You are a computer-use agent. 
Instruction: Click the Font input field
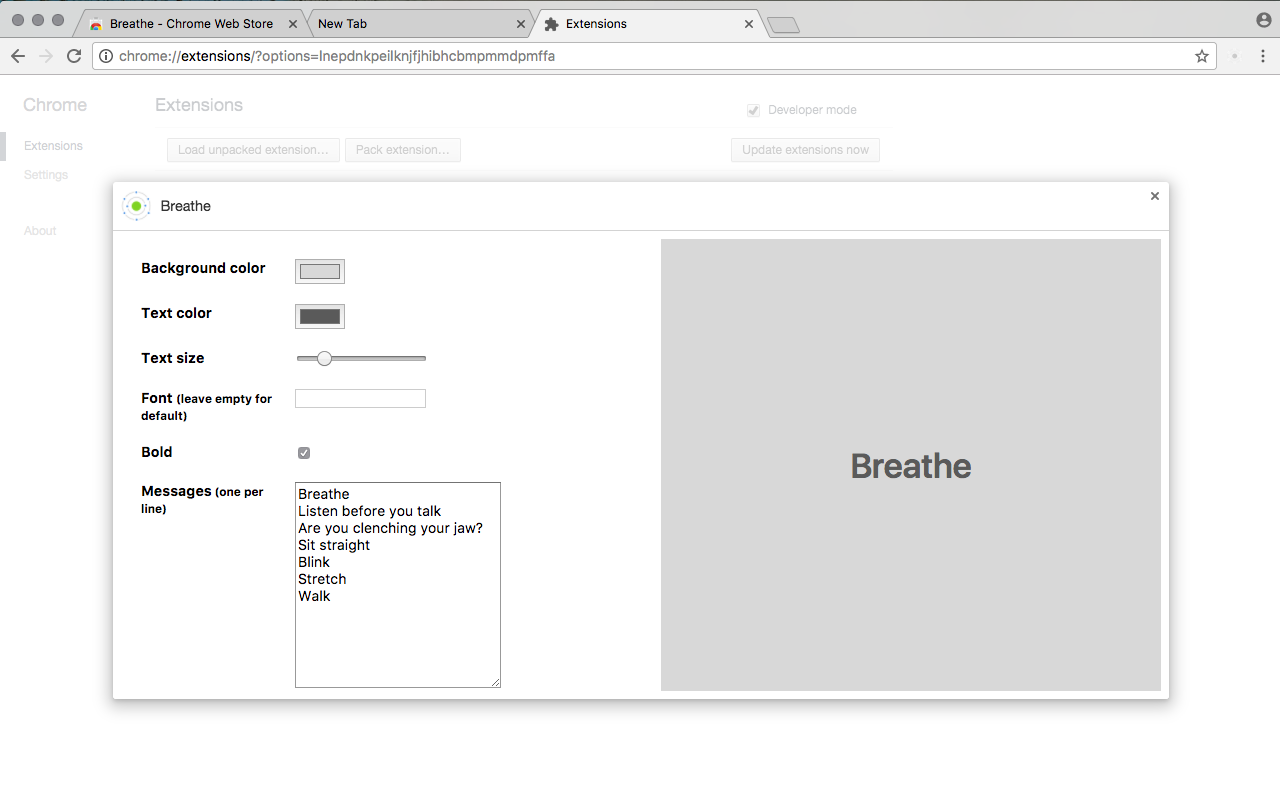(360, 398)
